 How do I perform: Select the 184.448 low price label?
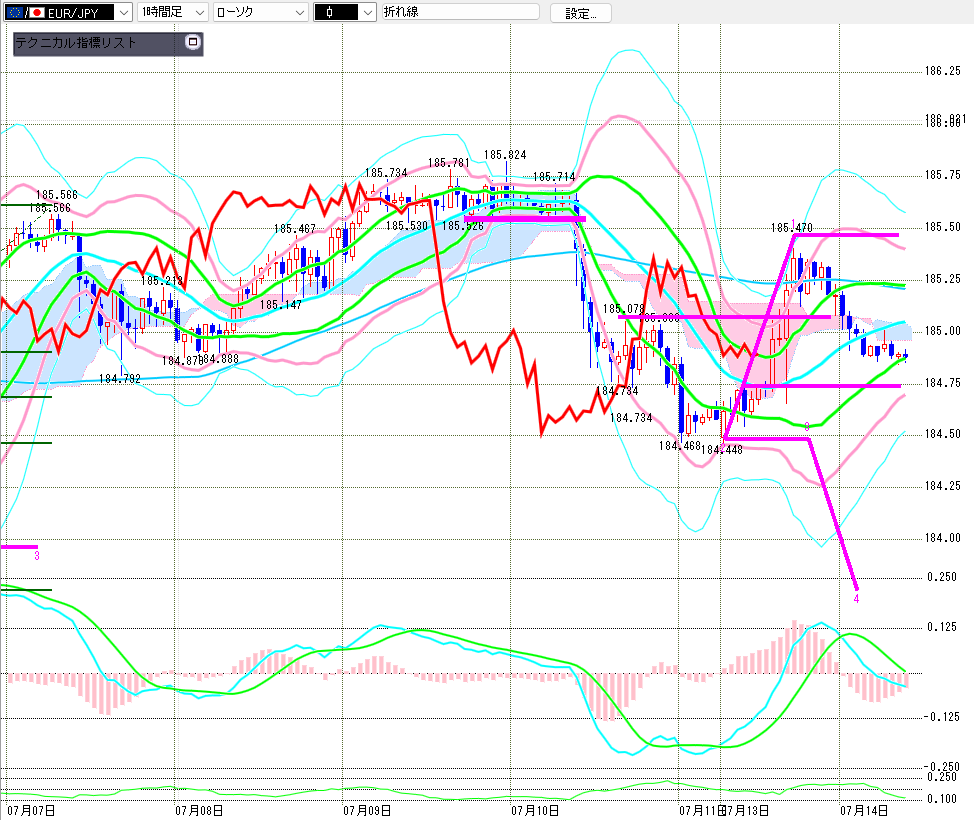pyautogui.click(x=722, y=450)
